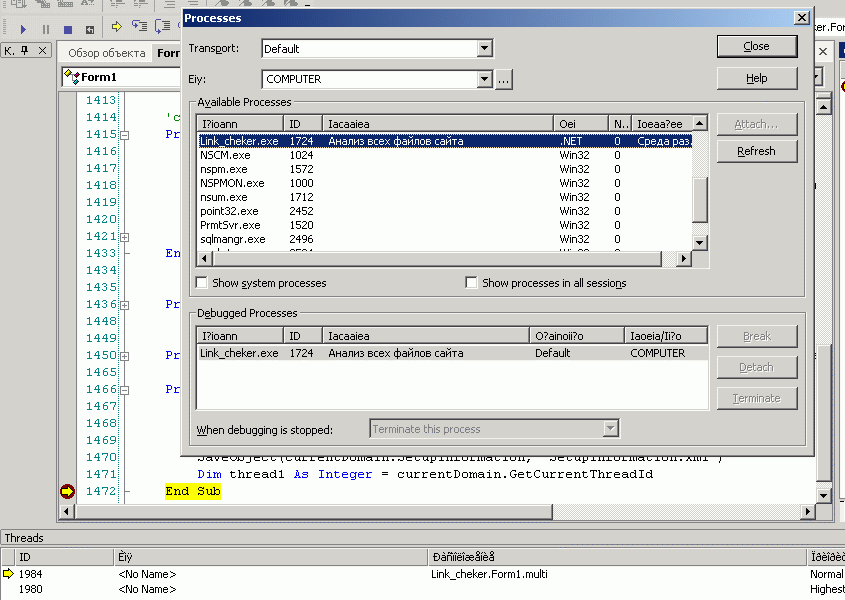This screenshot has height=600, width=845.
Task: Click the Continue (play) debug toolbar icon
Action: [x=23, y=29]
